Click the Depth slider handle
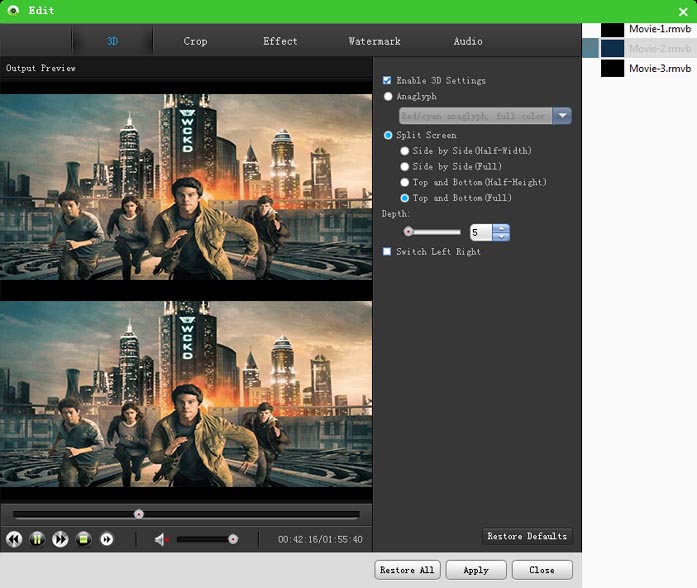Image resolution: width=697 pixels, height=588 pixels. pyautogui.click(x=408, y=232)
